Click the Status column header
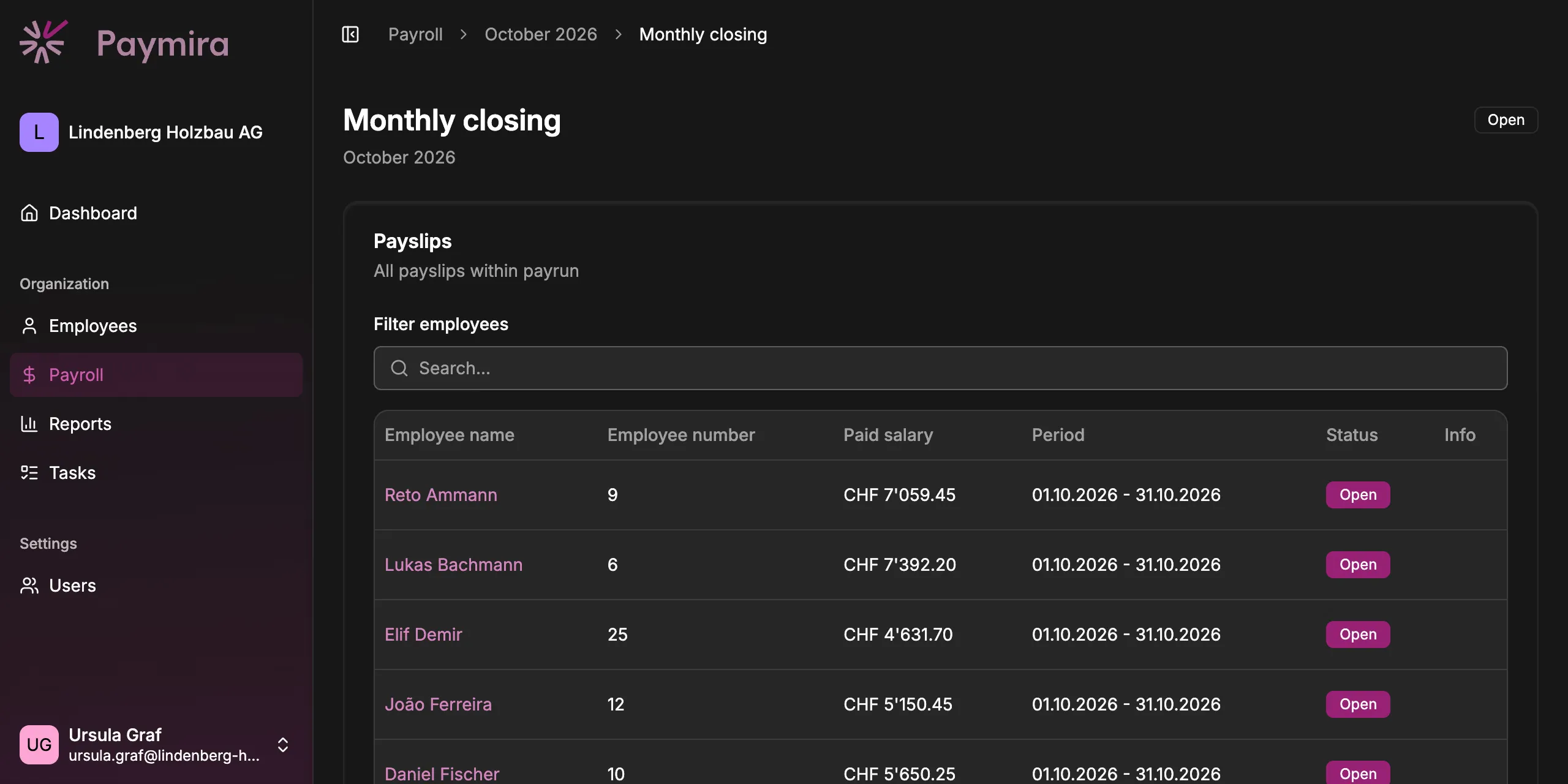1568x784 pixels. (x=1352, y=435)
